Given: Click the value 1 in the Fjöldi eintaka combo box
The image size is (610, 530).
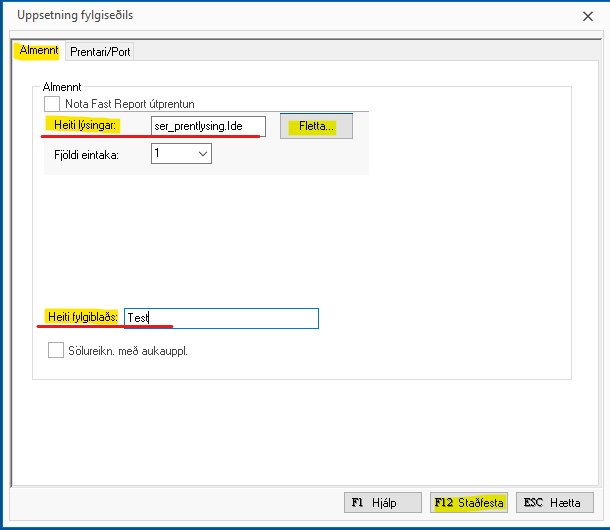Looking at the screenshot, I should [170, 154].
